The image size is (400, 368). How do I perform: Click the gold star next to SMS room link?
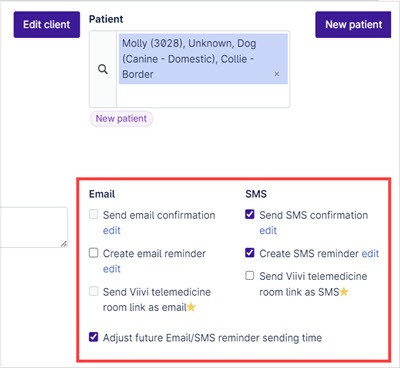pos(344,292)
